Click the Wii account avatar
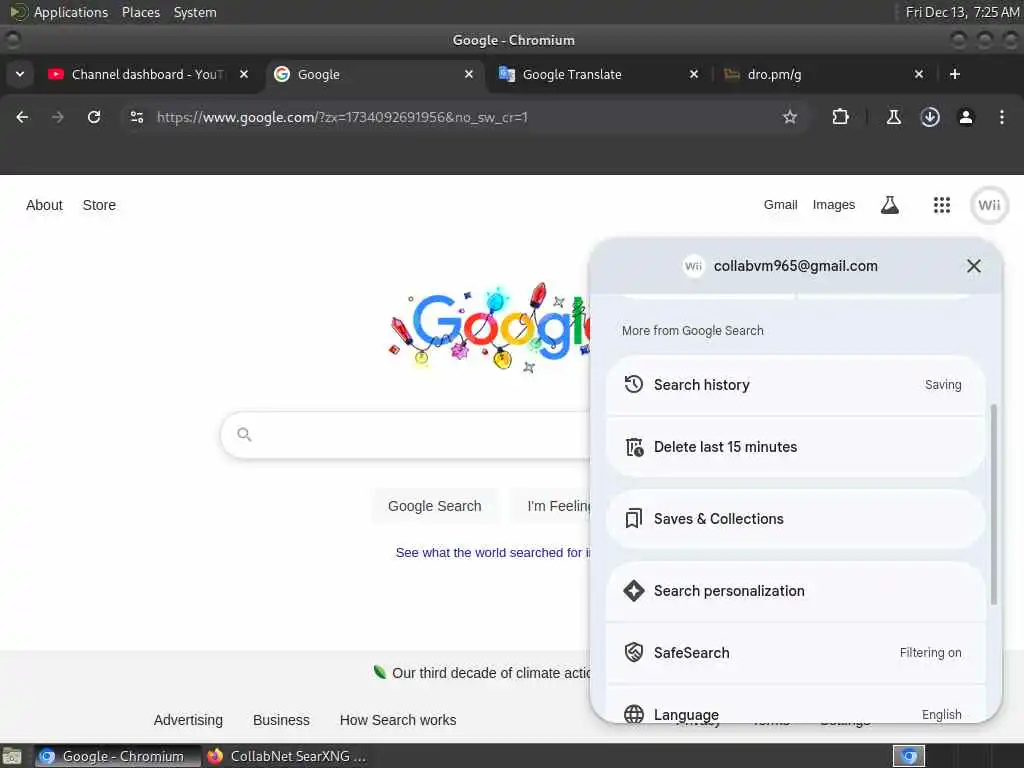The width and height of the screenshot is (1024, 768). tap(989, 205)
